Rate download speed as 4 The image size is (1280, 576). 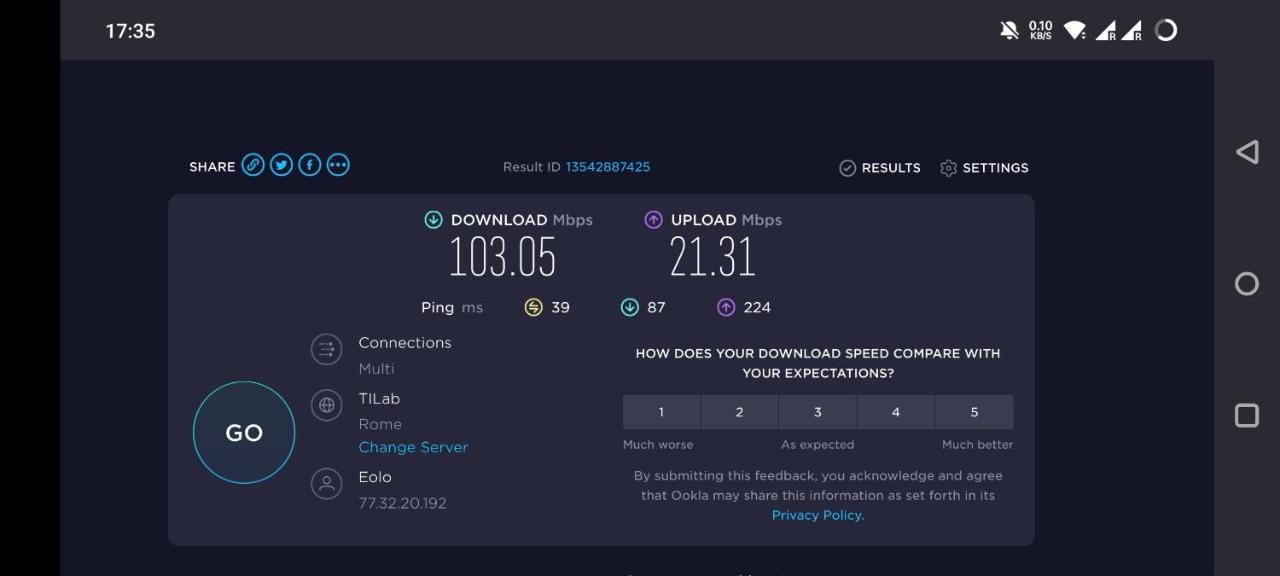896,412
